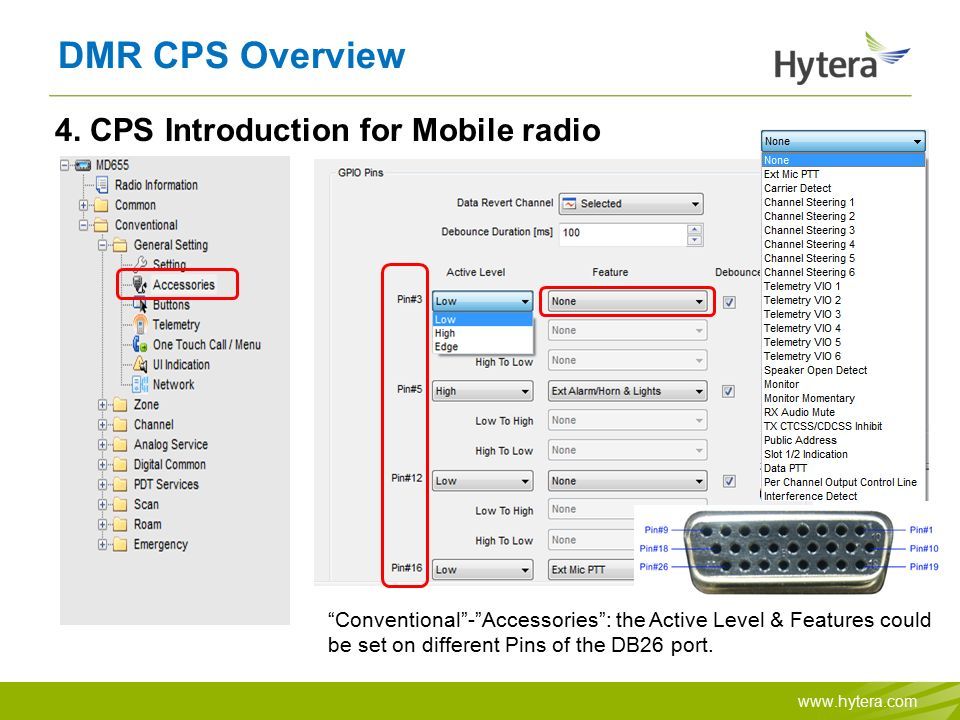Click the Channel folder icon
Screen dimensions: 960x720
tap(120, 425)
